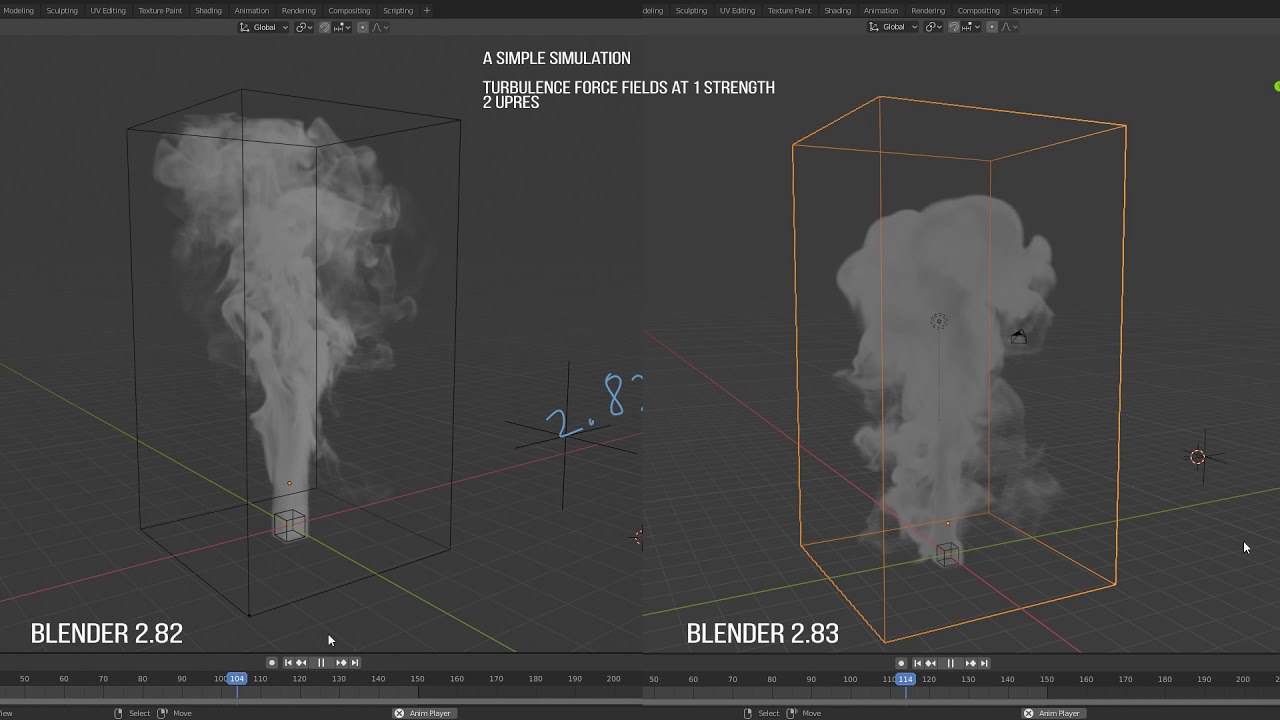Open Scripting workspace tab in Blender 2.83
This screenshot has height=720, width=1280.
(x=1027, y=10)
